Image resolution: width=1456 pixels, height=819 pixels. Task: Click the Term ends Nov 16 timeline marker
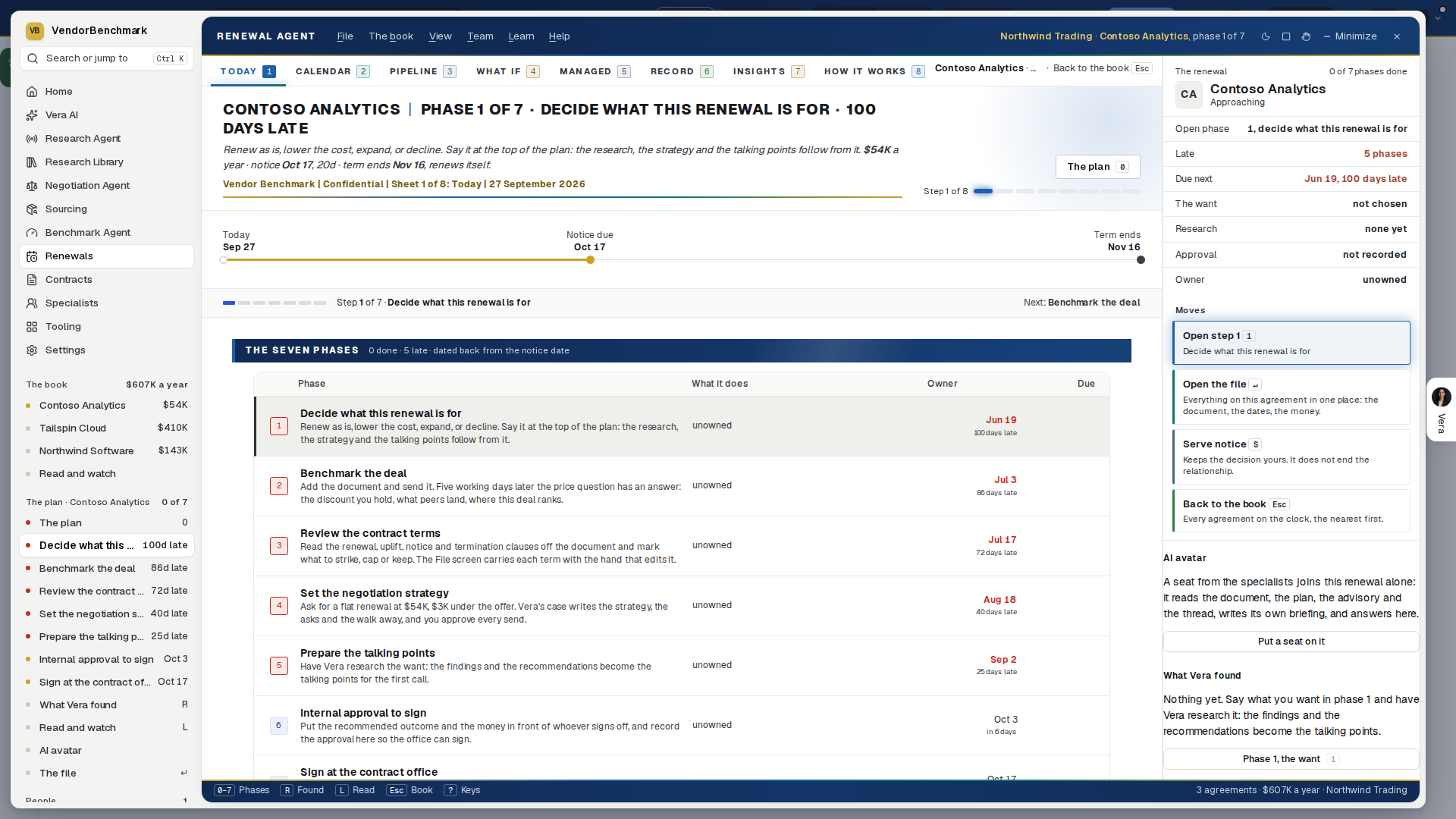pos(1141,260)
